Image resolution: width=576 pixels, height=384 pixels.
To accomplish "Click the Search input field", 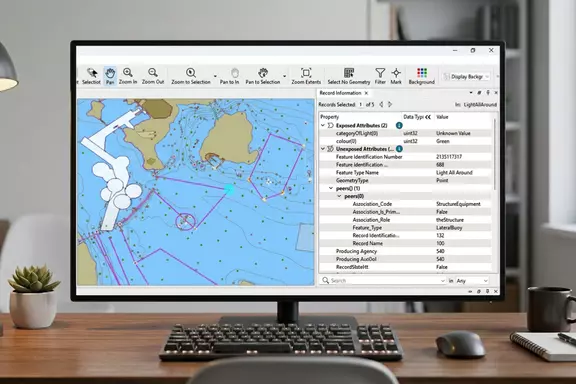I will point(382,281).
